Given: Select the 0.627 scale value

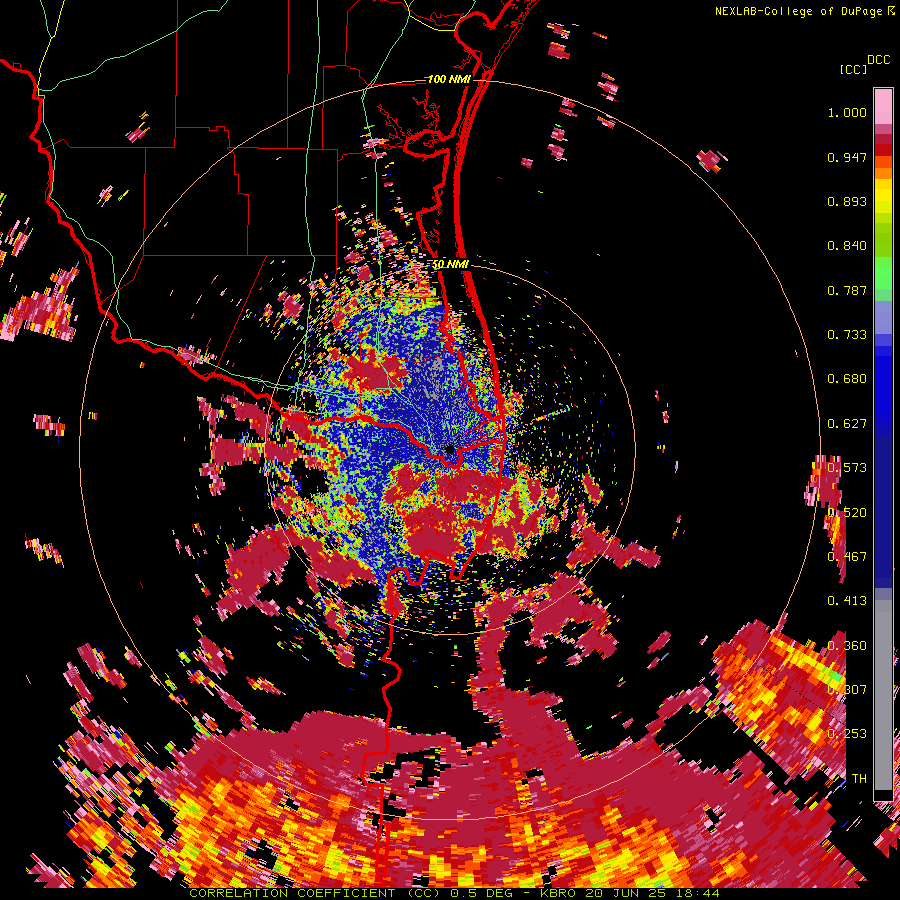Looking at the screenshot, I should coord(847,424).
